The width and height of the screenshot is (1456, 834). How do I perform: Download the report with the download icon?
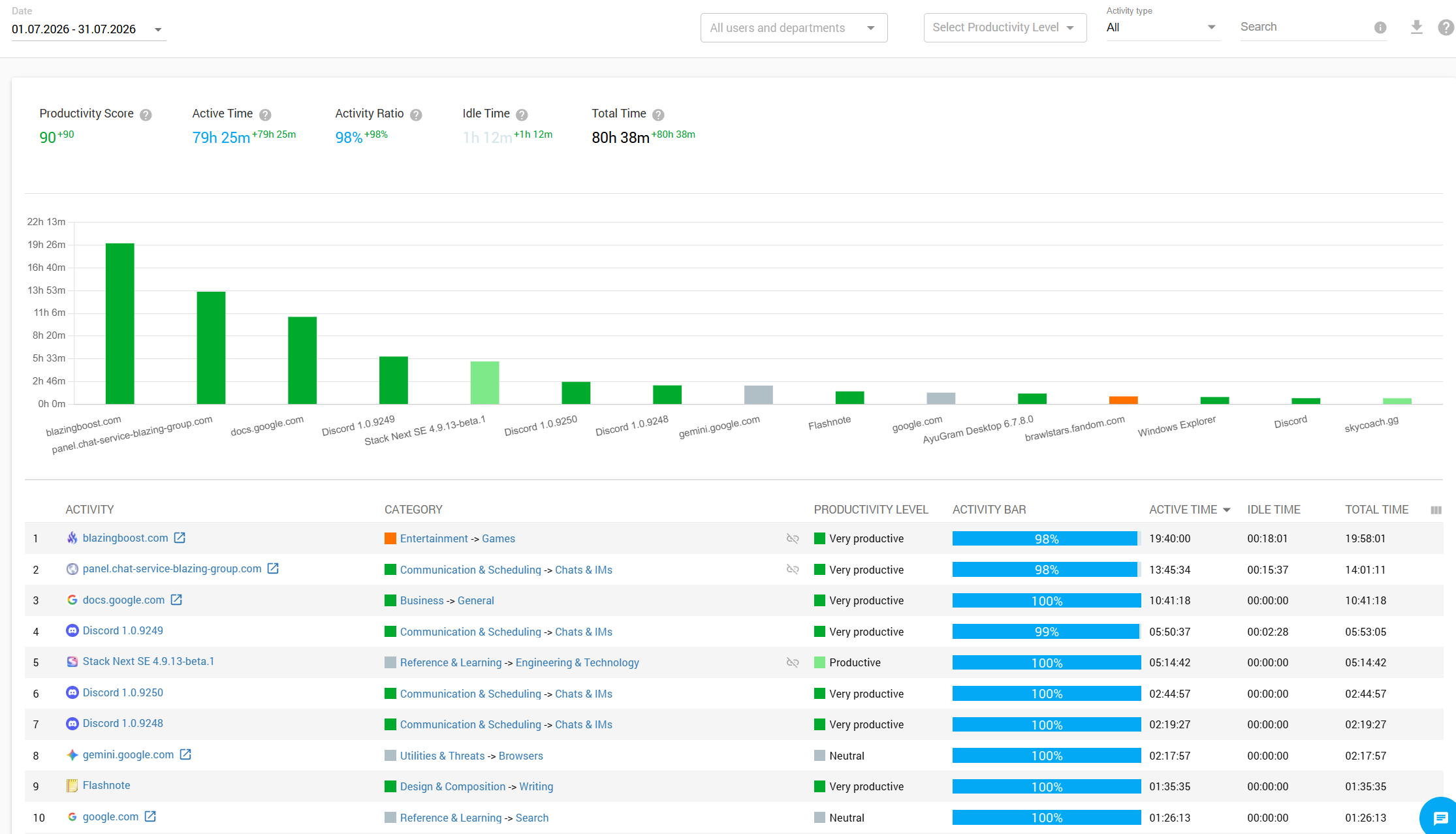[1416, 27]
